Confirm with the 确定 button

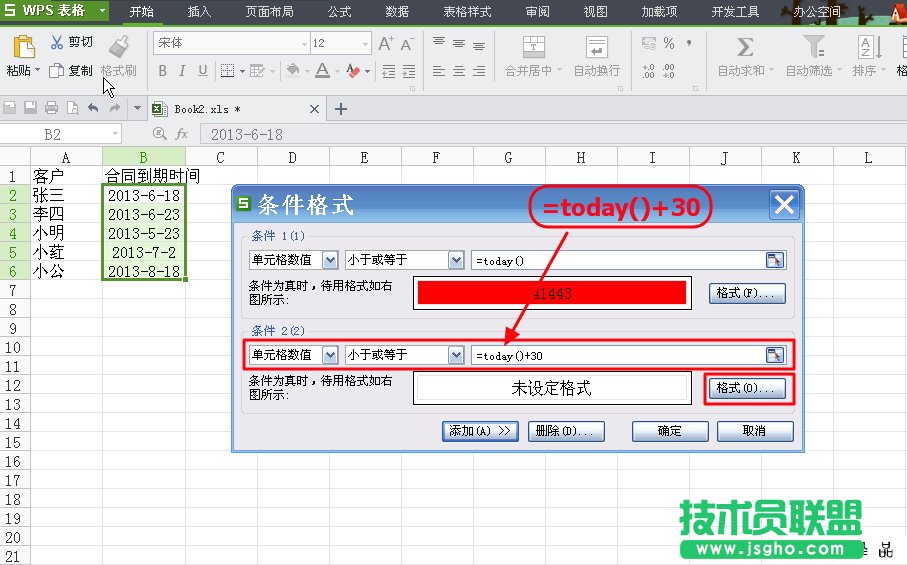tap(670, 431)
